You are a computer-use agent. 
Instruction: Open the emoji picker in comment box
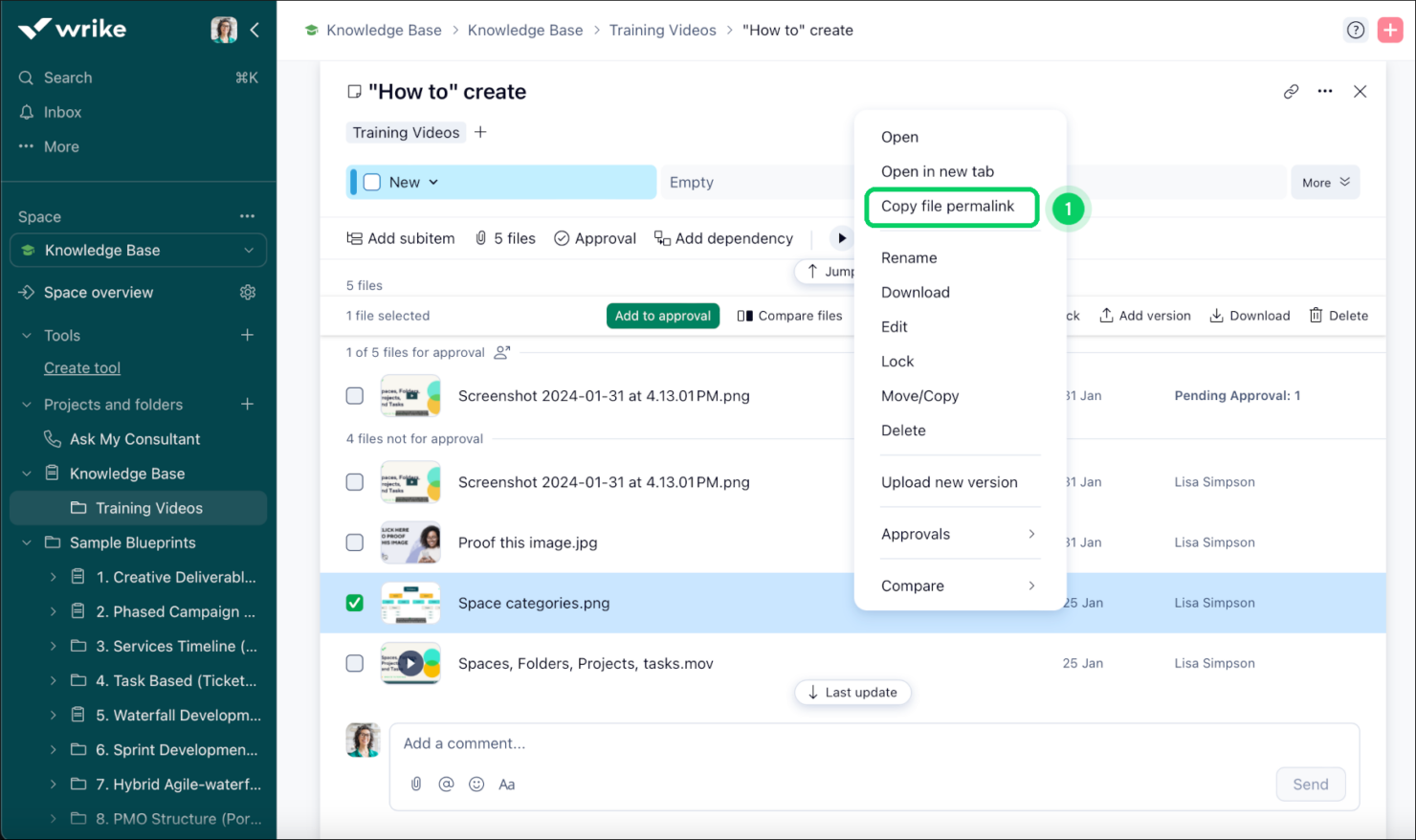pos(476,784)
